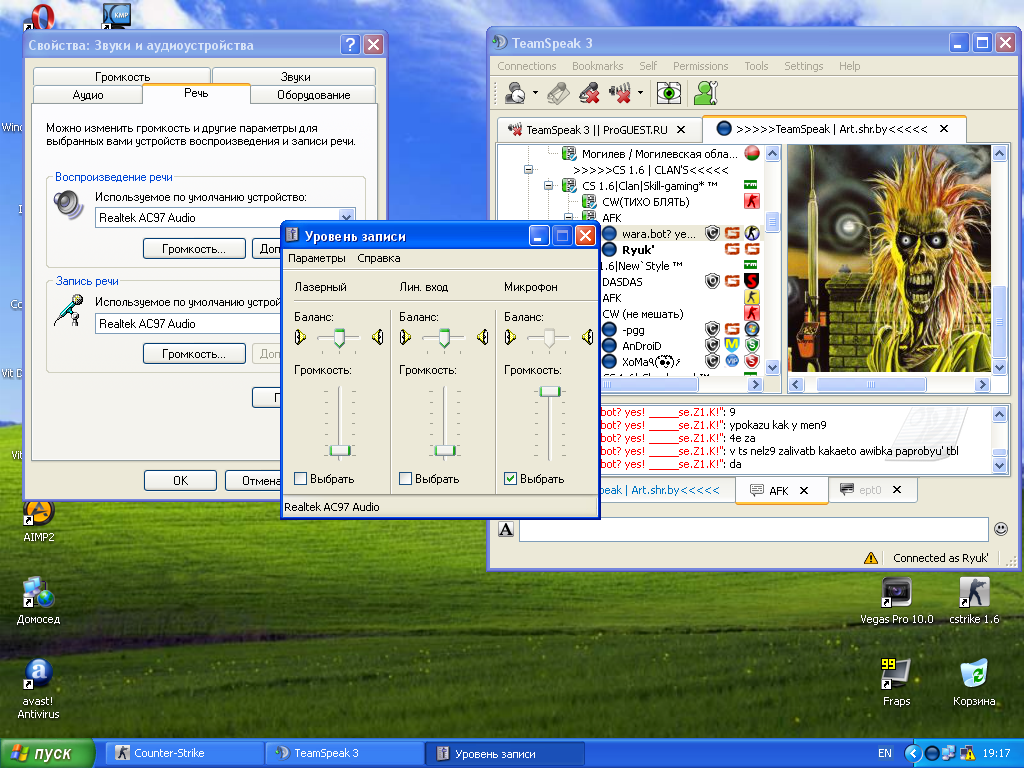The height and width of the screenshot is (768, 1024).
Task: Click Отмена in the Свойства dialog
Action: 254,481
